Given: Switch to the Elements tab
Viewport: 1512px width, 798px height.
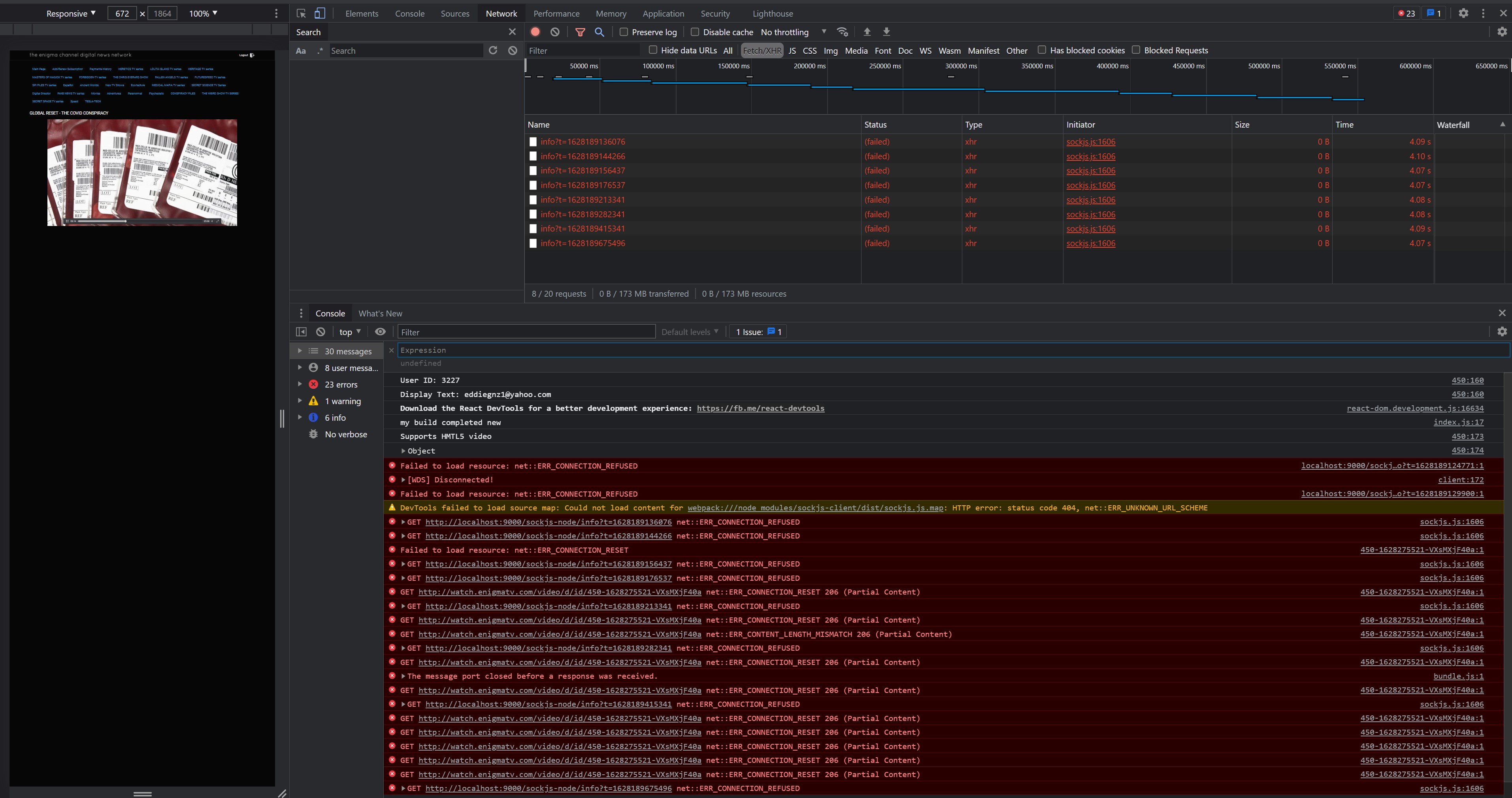Looking at the screenshot, I should [362, 13].
